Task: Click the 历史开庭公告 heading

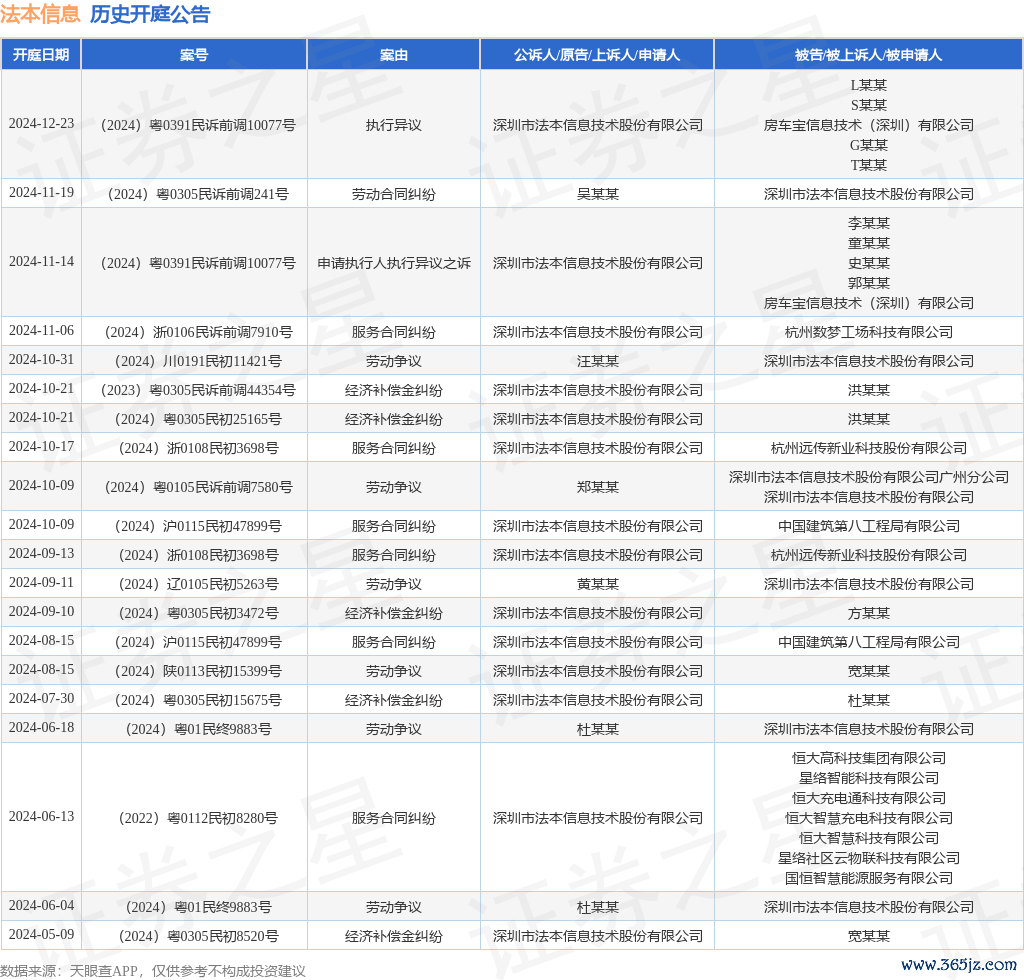Action: coord(150,14)
